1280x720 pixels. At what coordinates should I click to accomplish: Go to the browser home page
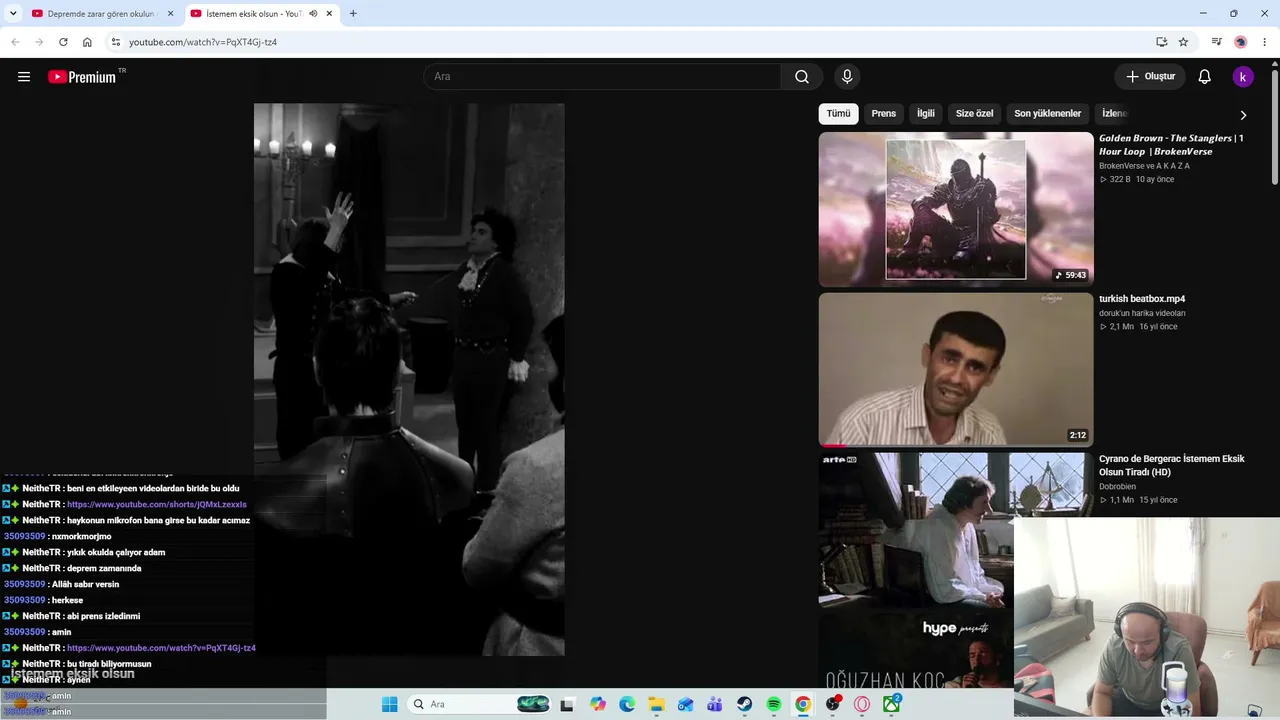point(87,42)
